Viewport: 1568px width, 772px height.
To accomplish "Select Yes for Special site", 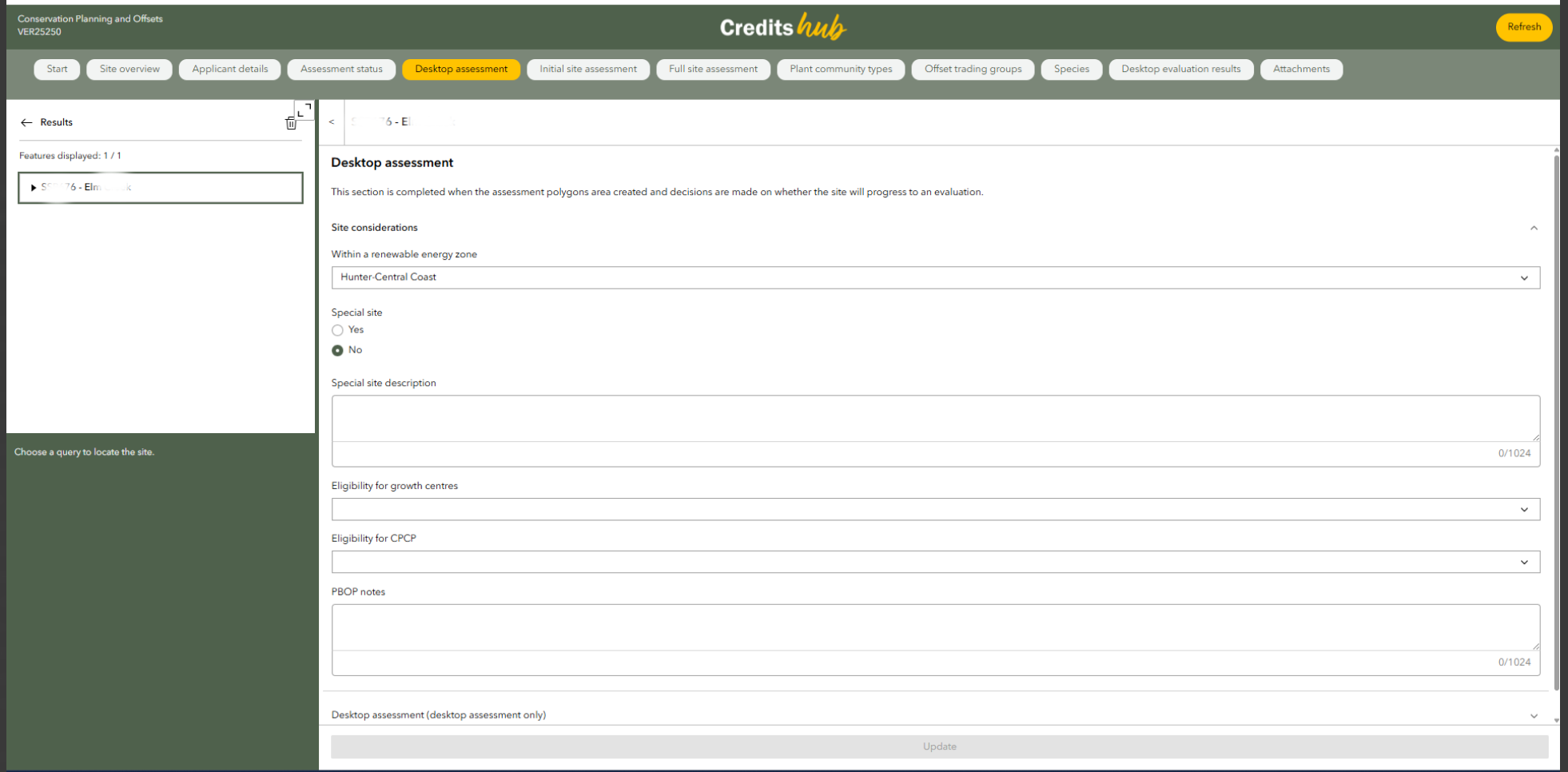I will click(337, 330).
